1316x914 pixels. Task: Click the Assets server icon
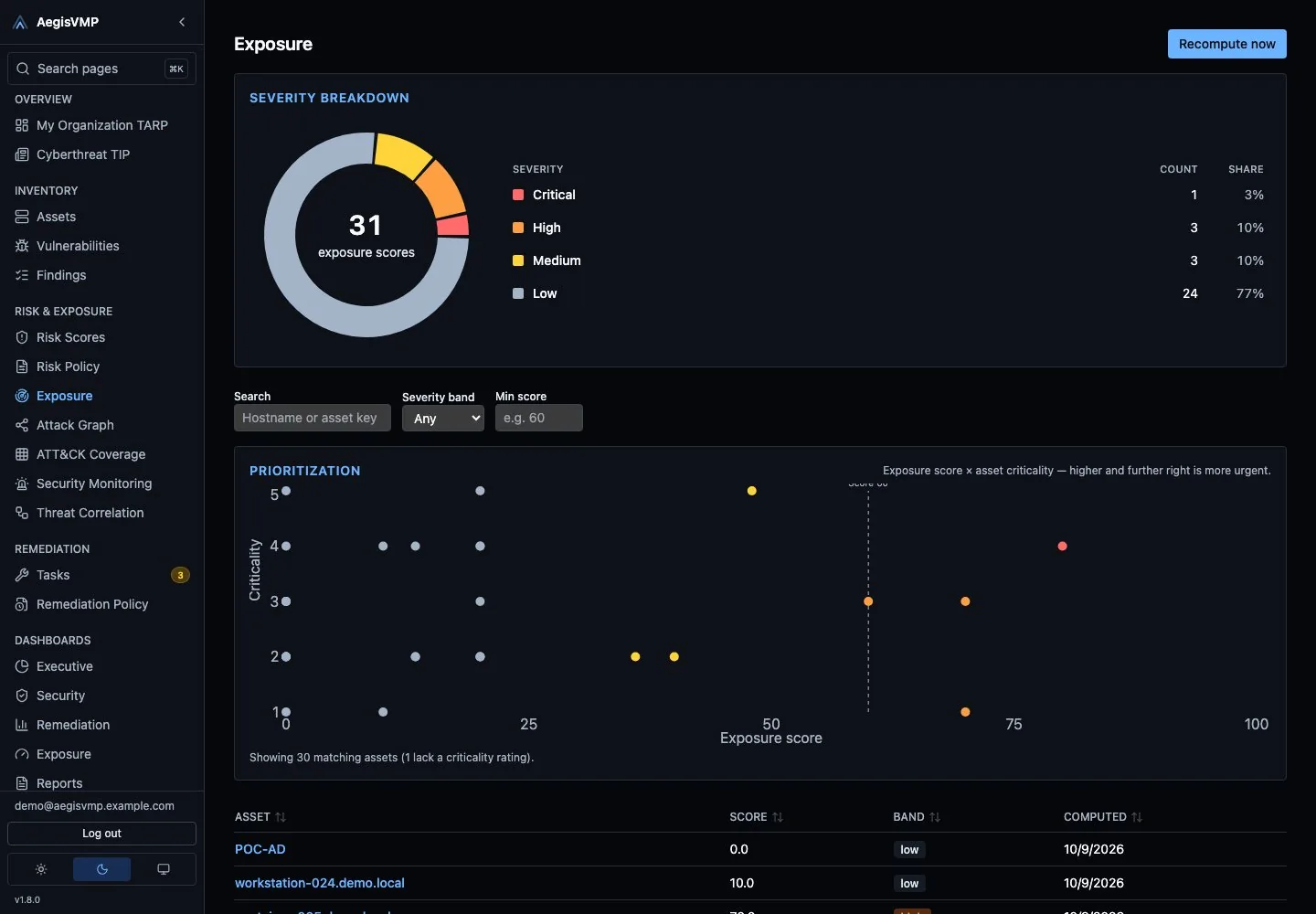click(x=22, y=217)
